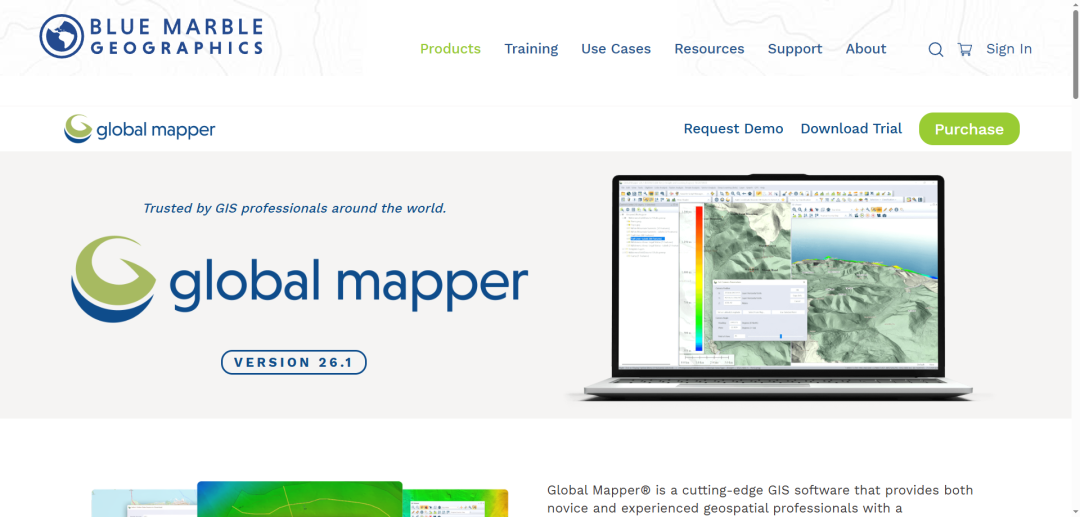Click the large Global Mapper hero logo
Image resolution: width=1080 pixels, height=517 pixels.
tap(300, 279)
